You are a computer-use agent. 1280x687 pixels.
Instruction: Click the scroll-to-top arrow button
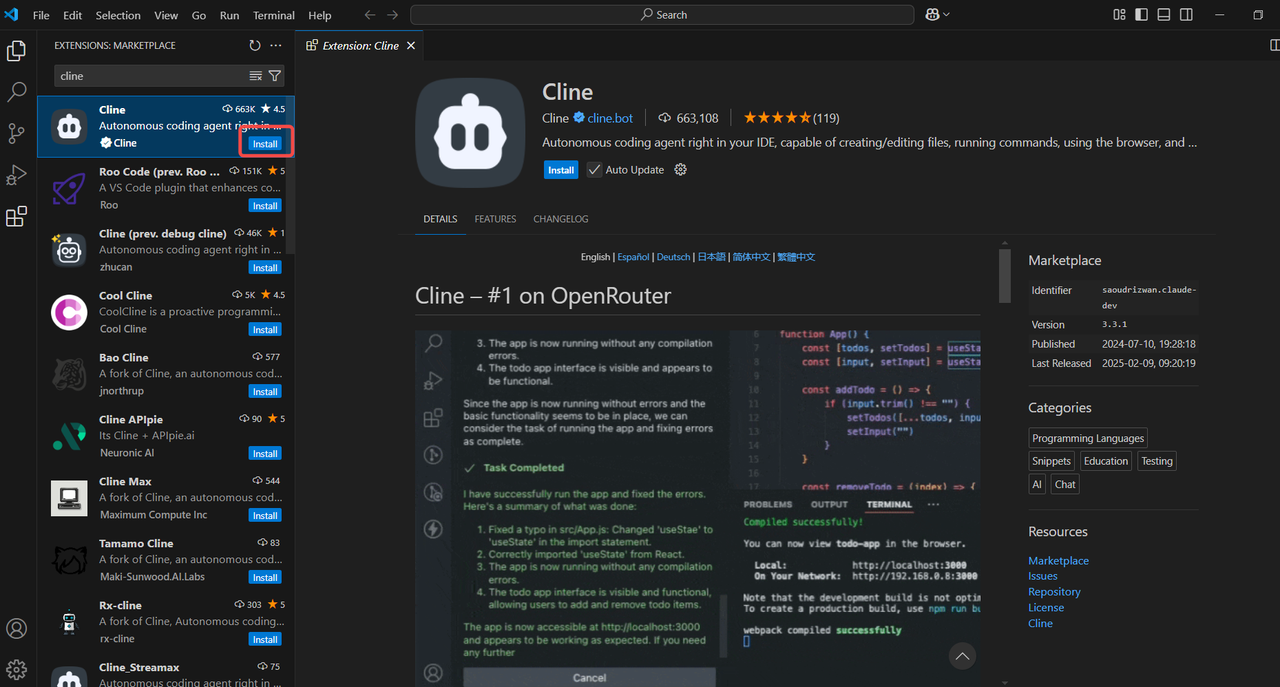(x=962, y=656)
